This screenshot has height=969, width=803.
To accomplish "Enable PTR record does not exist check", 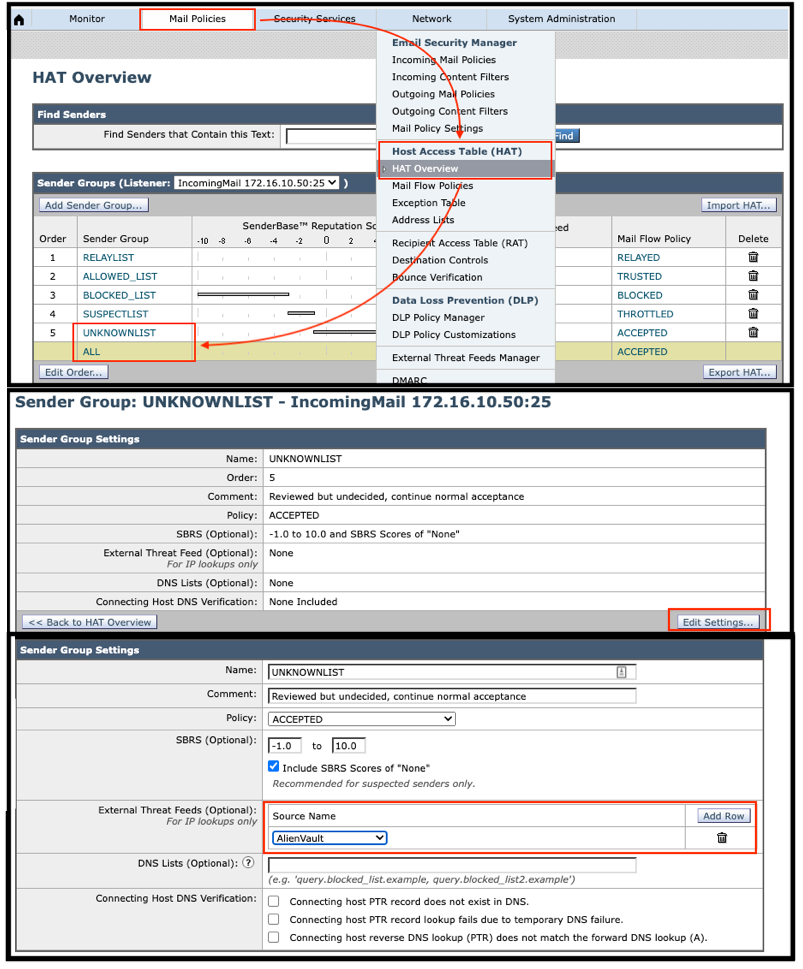I will click(274, 901).
